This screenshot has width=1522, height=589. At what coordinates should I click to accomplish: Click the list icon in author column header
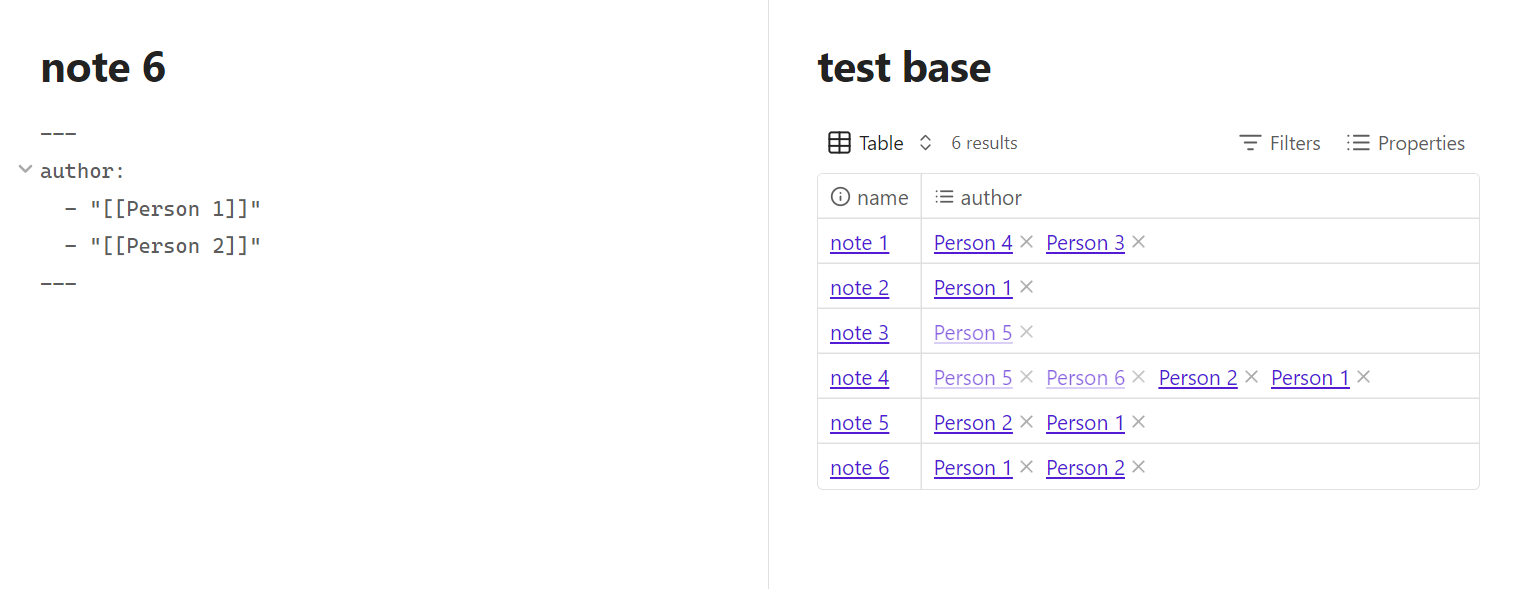[944, 197]
